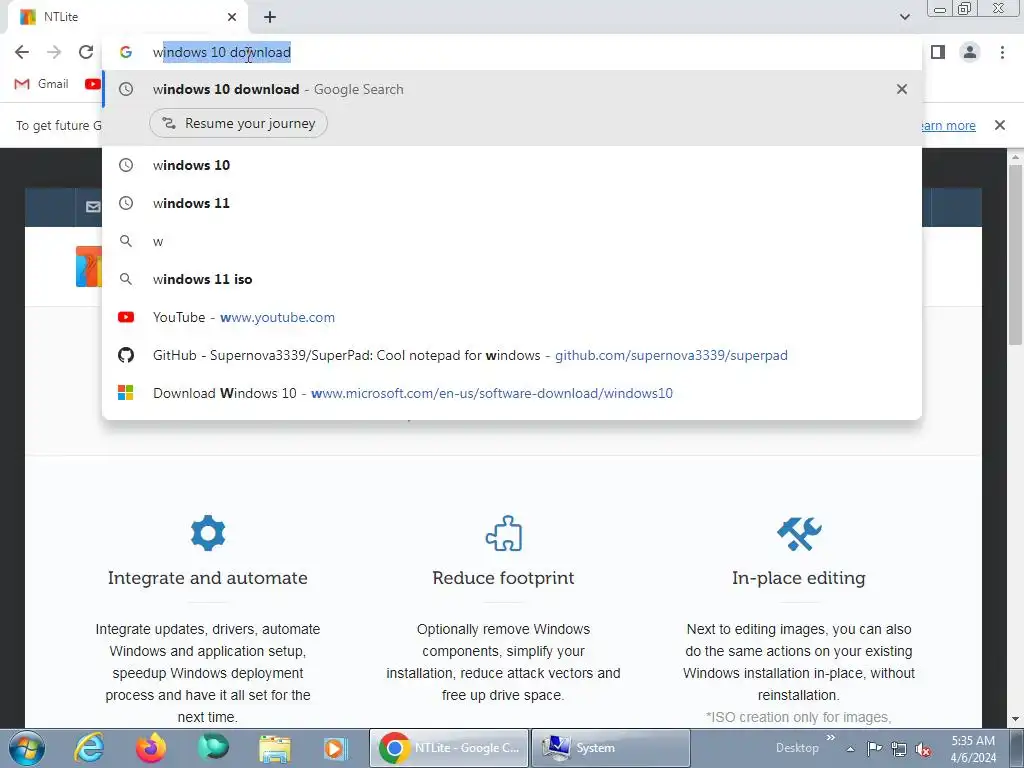Viewport: 1024px width, 768px height.
Task: Launch Firefox from the taskbar
Action: point(150,748)
